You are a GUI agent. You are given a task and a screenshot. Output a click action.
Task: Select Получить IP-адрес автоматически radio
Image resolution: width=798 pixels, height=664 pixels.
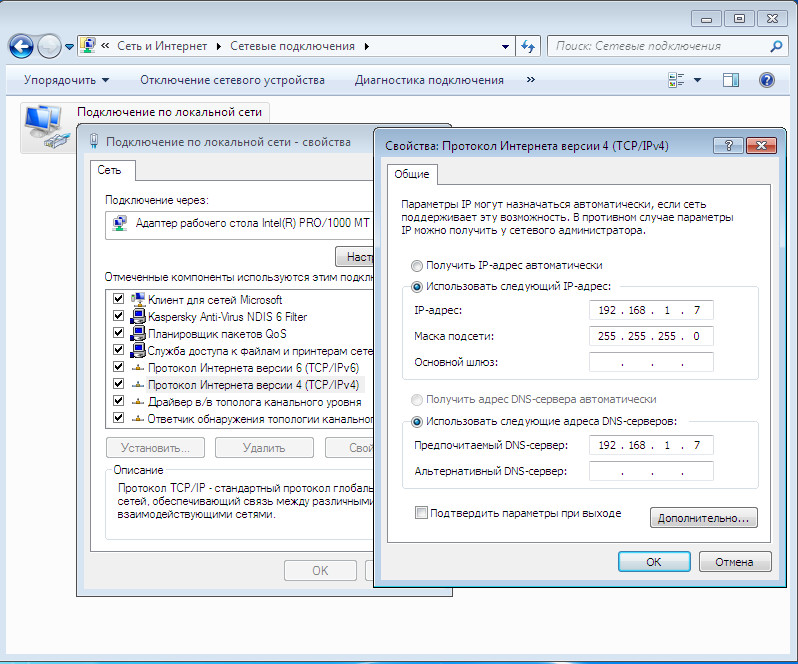pos(417,266)
